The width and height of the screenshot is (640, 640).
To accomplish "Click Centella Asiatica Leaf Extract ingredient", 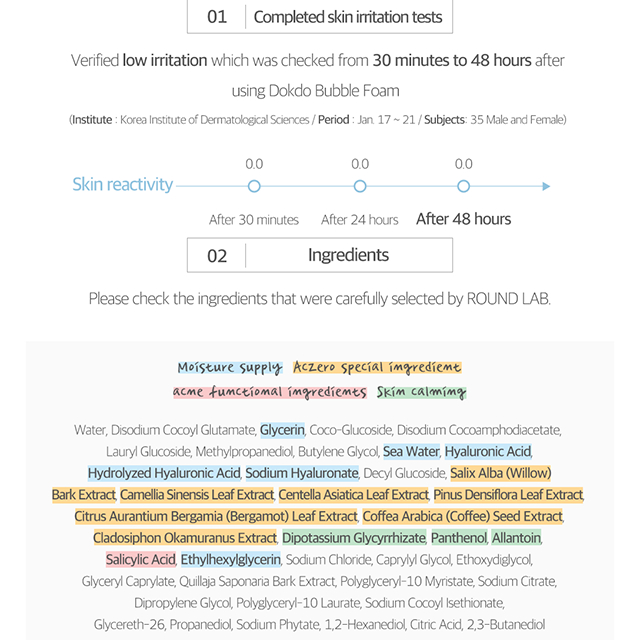I will coord(353,495).
